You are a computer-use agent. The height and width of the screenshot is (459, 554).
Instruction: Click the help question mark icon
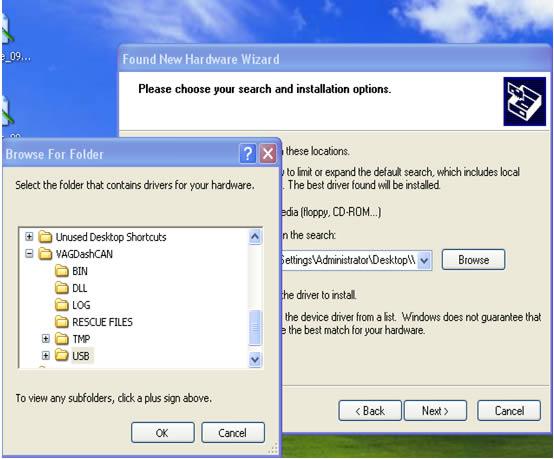pos(248,154)
